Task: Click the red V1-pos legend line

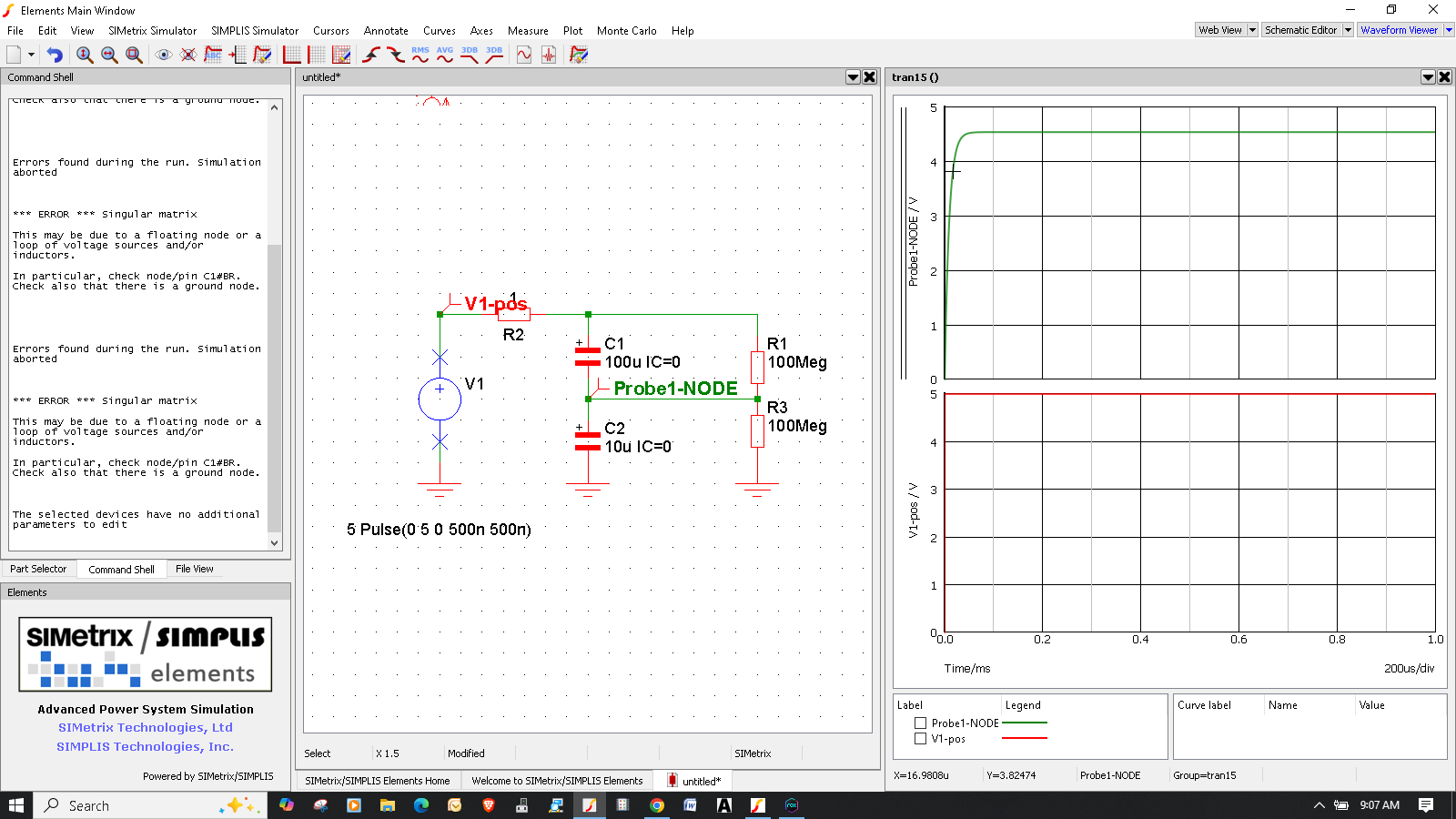Action: click(x=1025, y=738)
